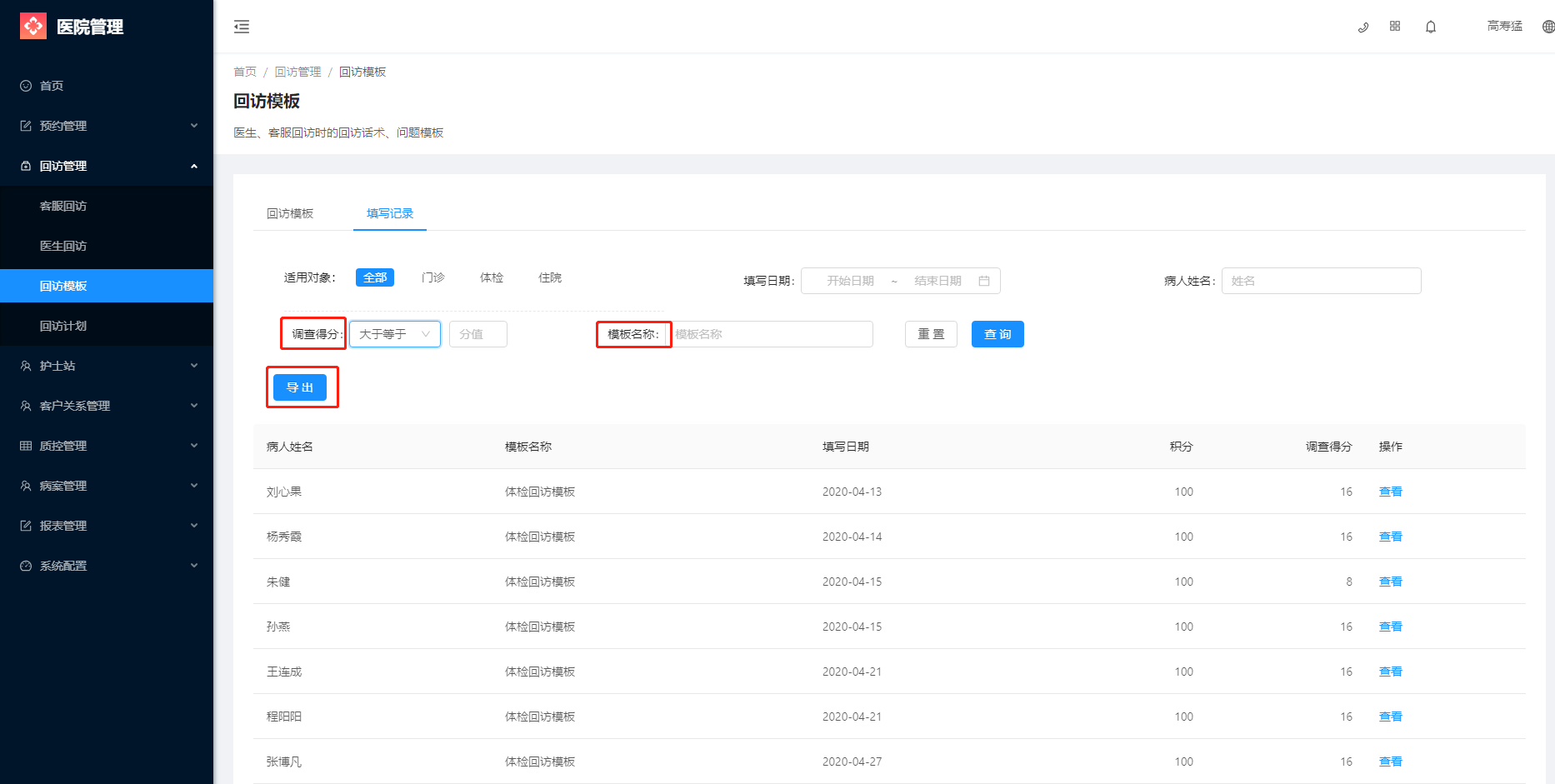
Task: Click the 系统配置 dashboard icon
Action: coord(26,566)
